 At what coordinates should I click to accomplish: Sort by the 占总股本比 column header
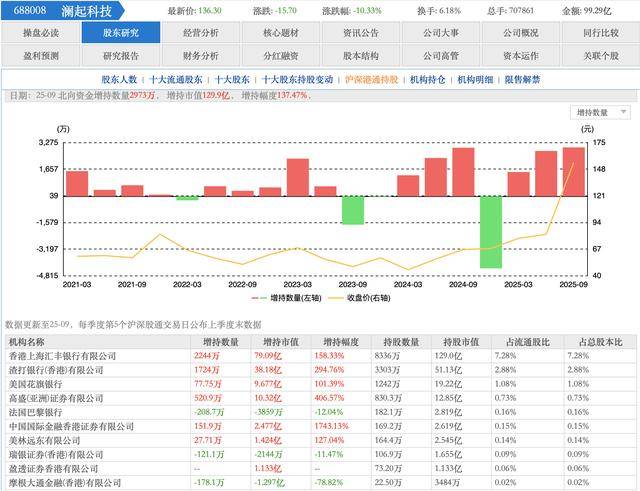(x=600, y=342)
